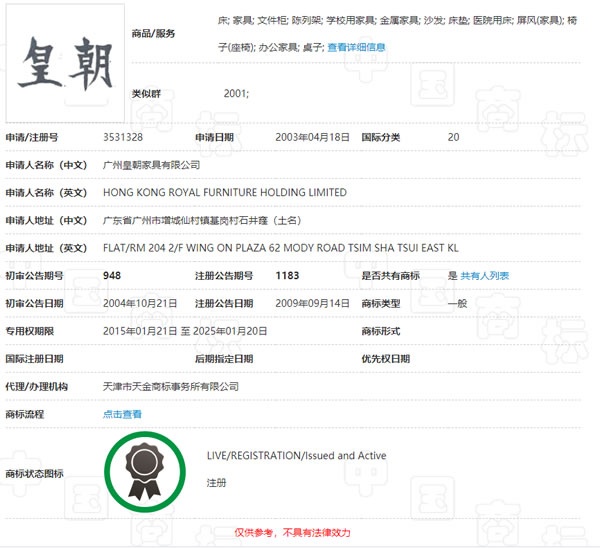Click the red disclaimer 仅供参考，不具有法律效力
600x548 pixels.
(x=292, y=533)
